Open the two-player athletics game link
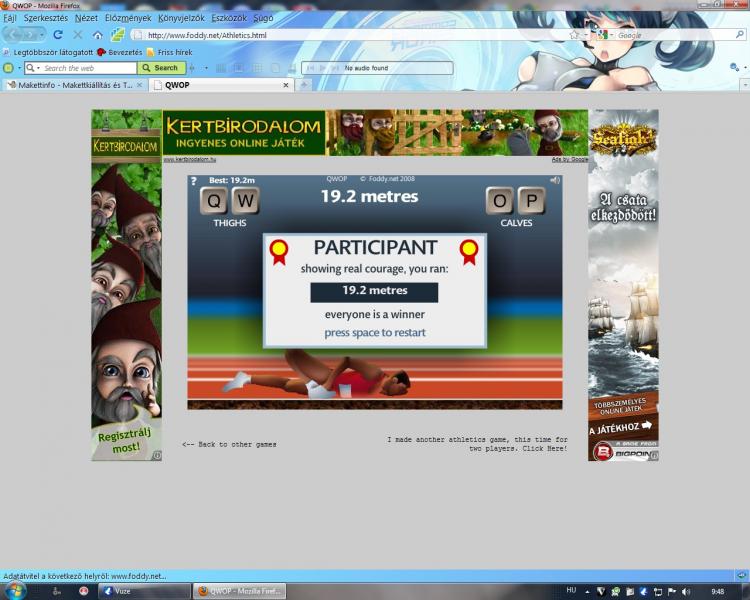750x600 pixels. (477, 444)
